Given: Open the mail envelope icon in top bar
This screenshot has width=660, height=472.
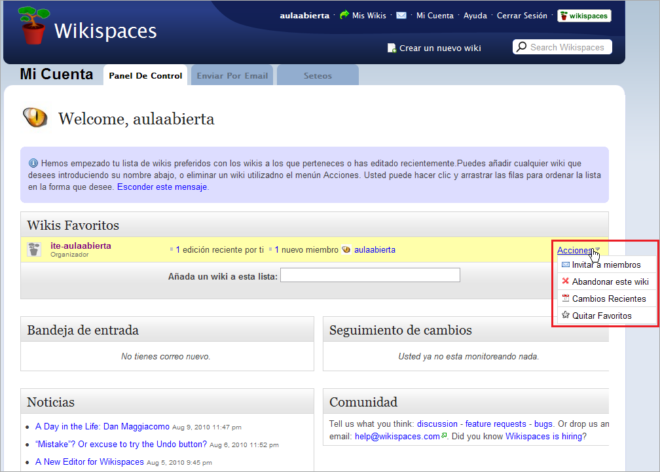Looking at the screenshot, I should (x=402, y=16).
